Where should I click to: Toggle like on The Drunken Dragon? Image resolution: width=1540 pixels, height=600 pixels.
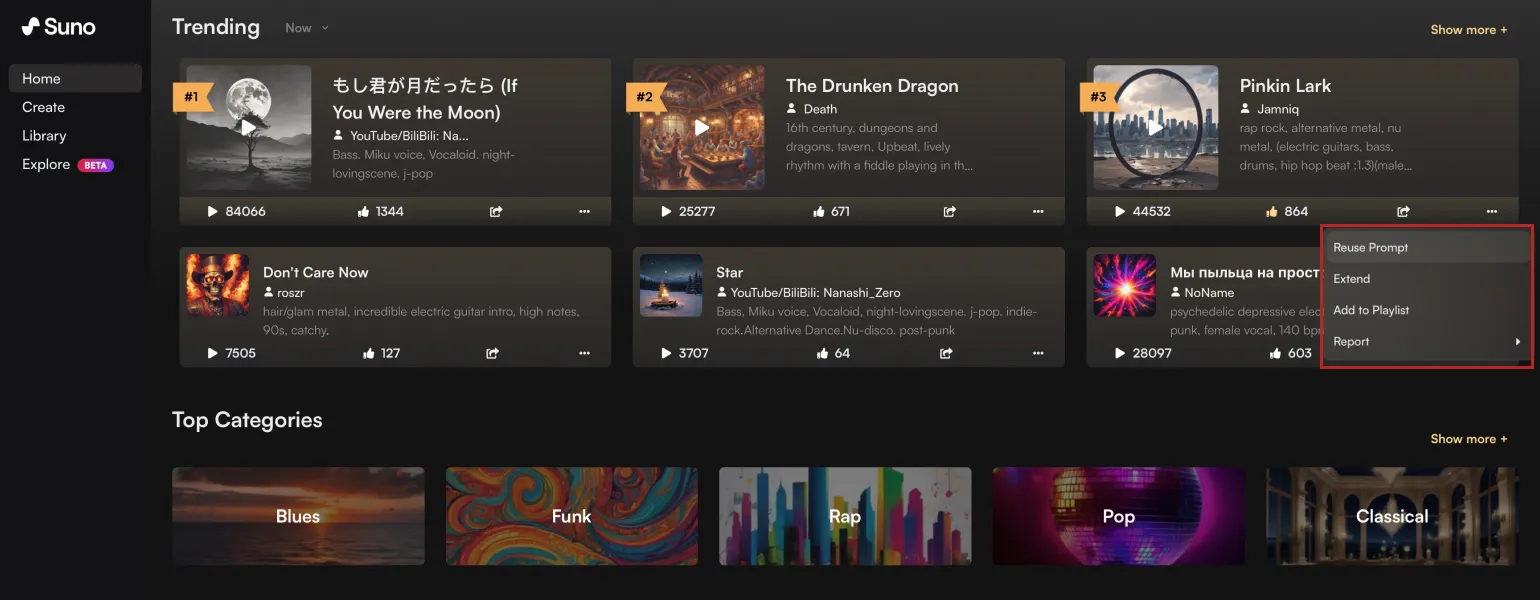coord(819,212)
